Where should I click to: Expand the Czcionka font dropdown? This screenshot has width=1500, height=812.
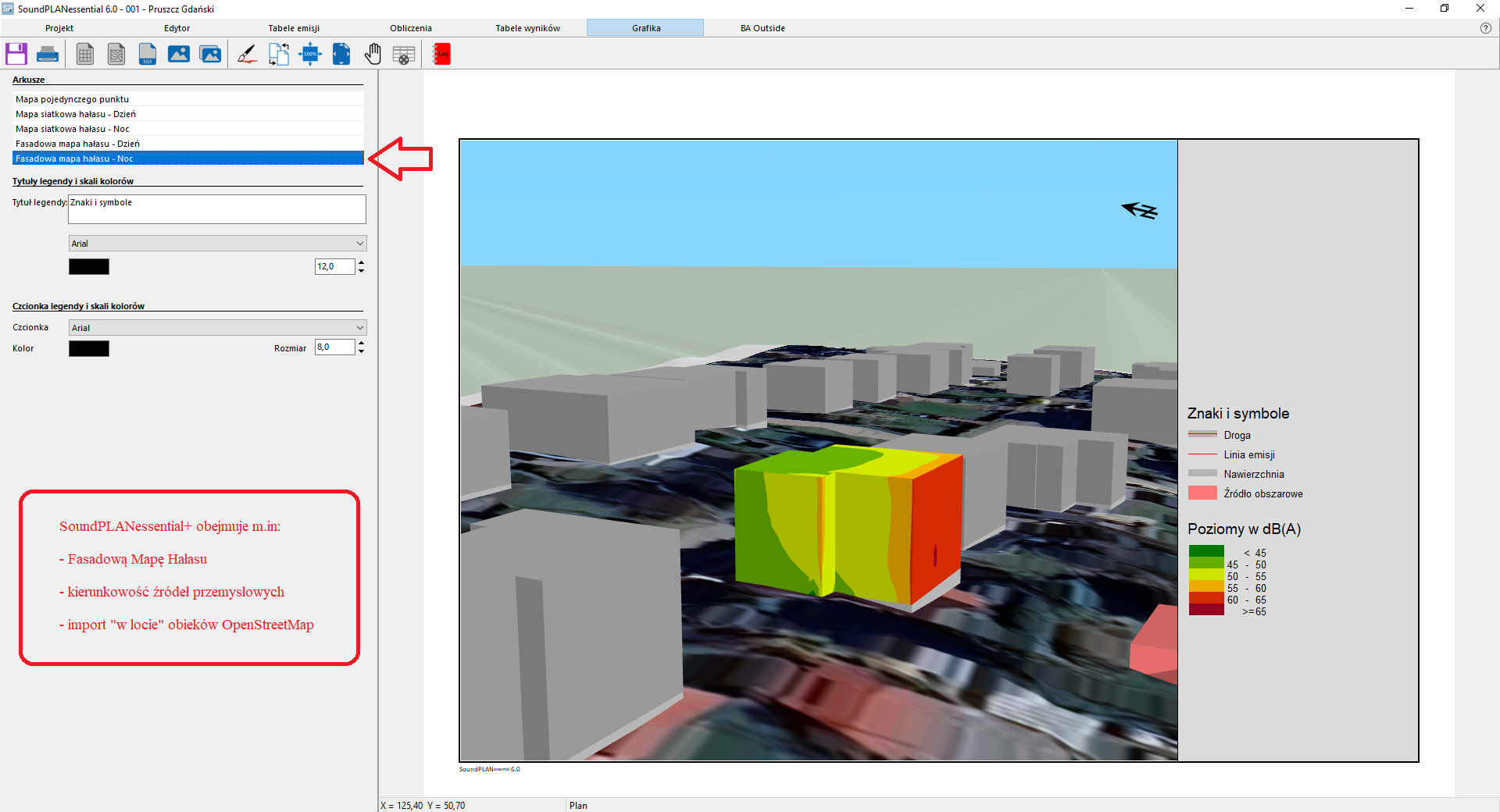coord(359,328)
